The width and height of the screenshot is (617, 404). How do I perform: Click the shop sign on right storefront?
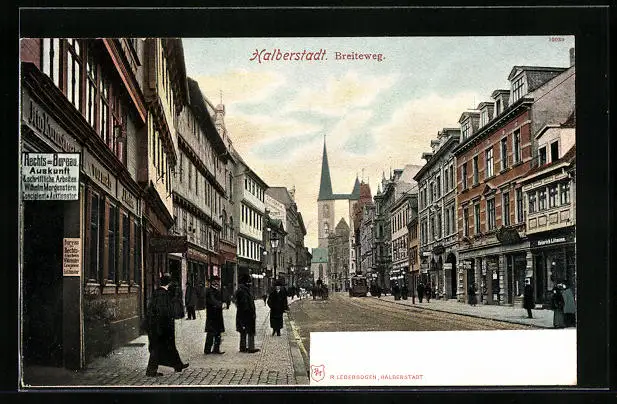click(551, 241)
